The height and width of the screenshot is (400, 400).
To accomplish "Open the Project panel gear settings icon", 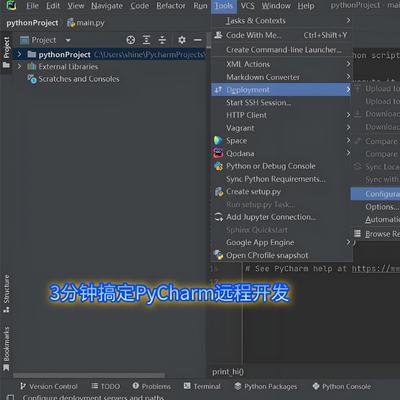I will [182, 40].
